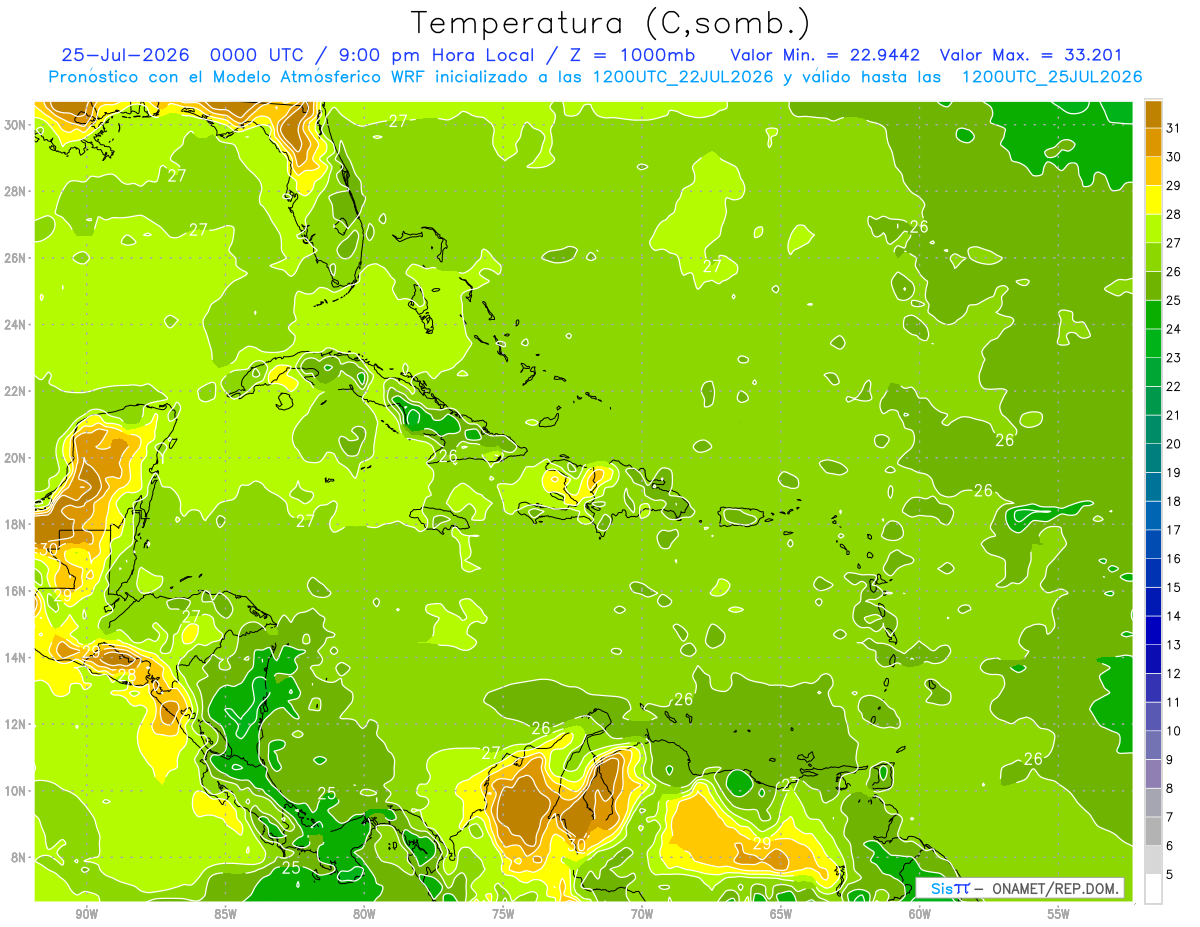Screen dimensions: 1200x927
Task: Click the legend scale value '31'
Action: click(1174, 128)
